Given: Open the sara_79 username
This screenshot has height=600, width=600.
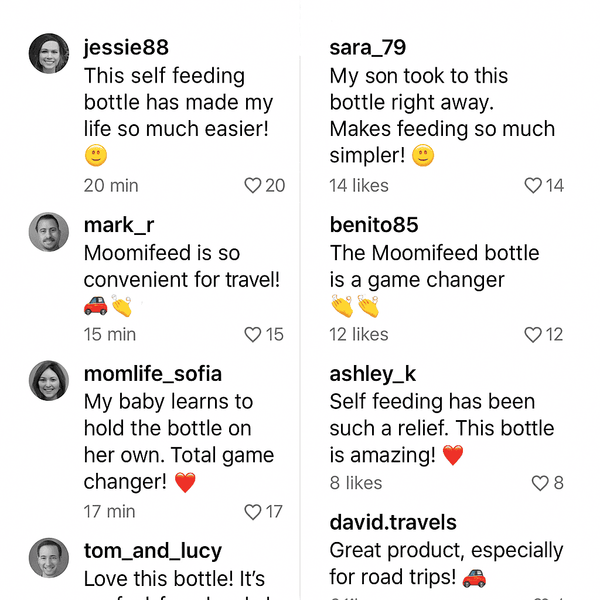Looking at the screenshot, I should click(x=368, y=48).
